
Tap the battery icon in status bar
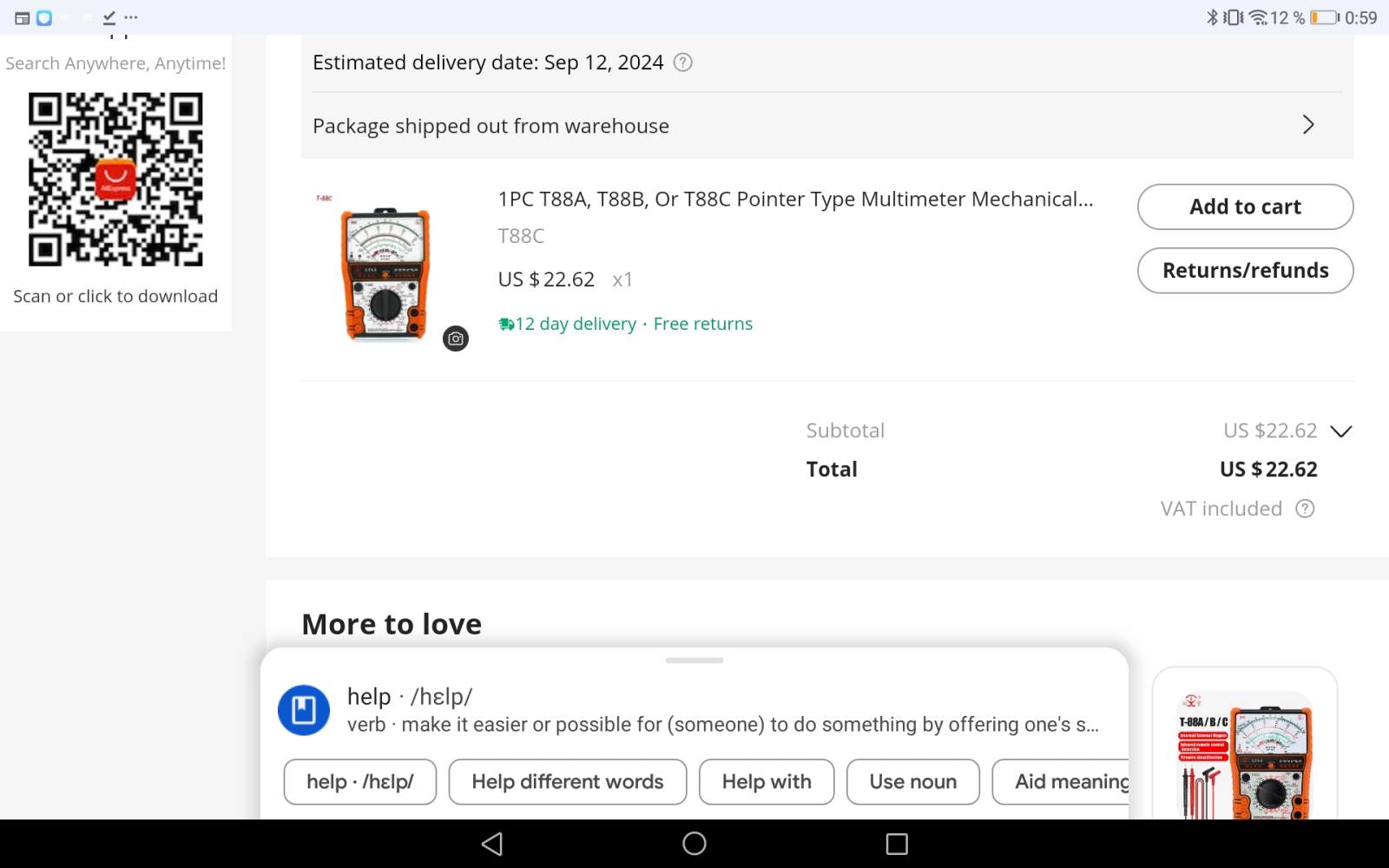click(x=1325, y=17)
